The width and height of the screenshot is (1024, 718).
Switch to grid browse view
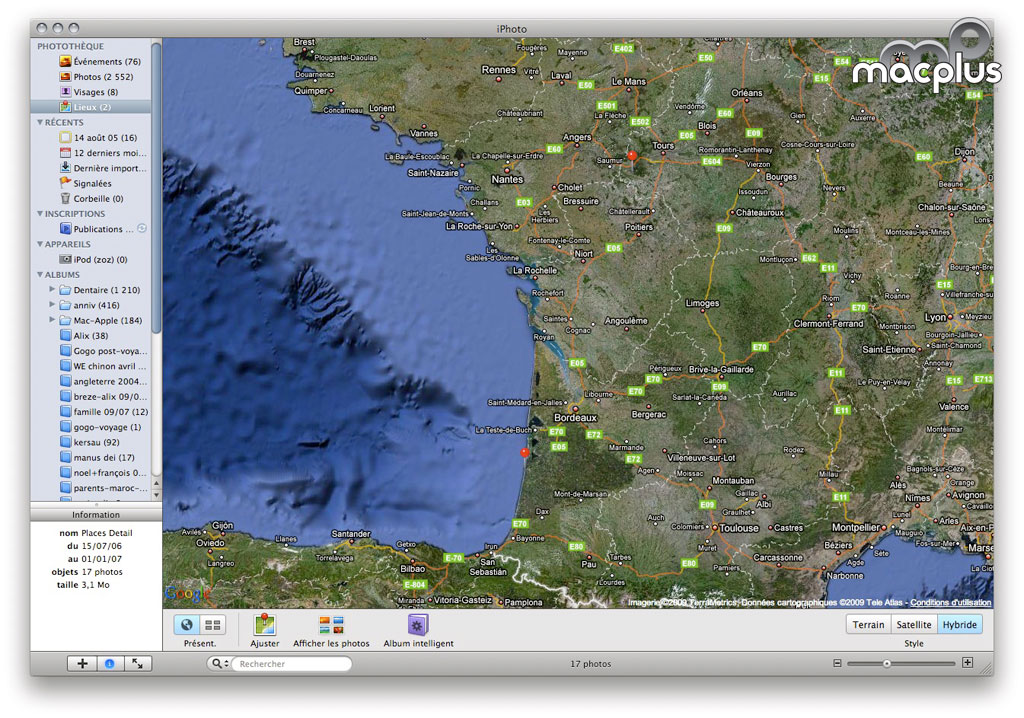point(212,625)
